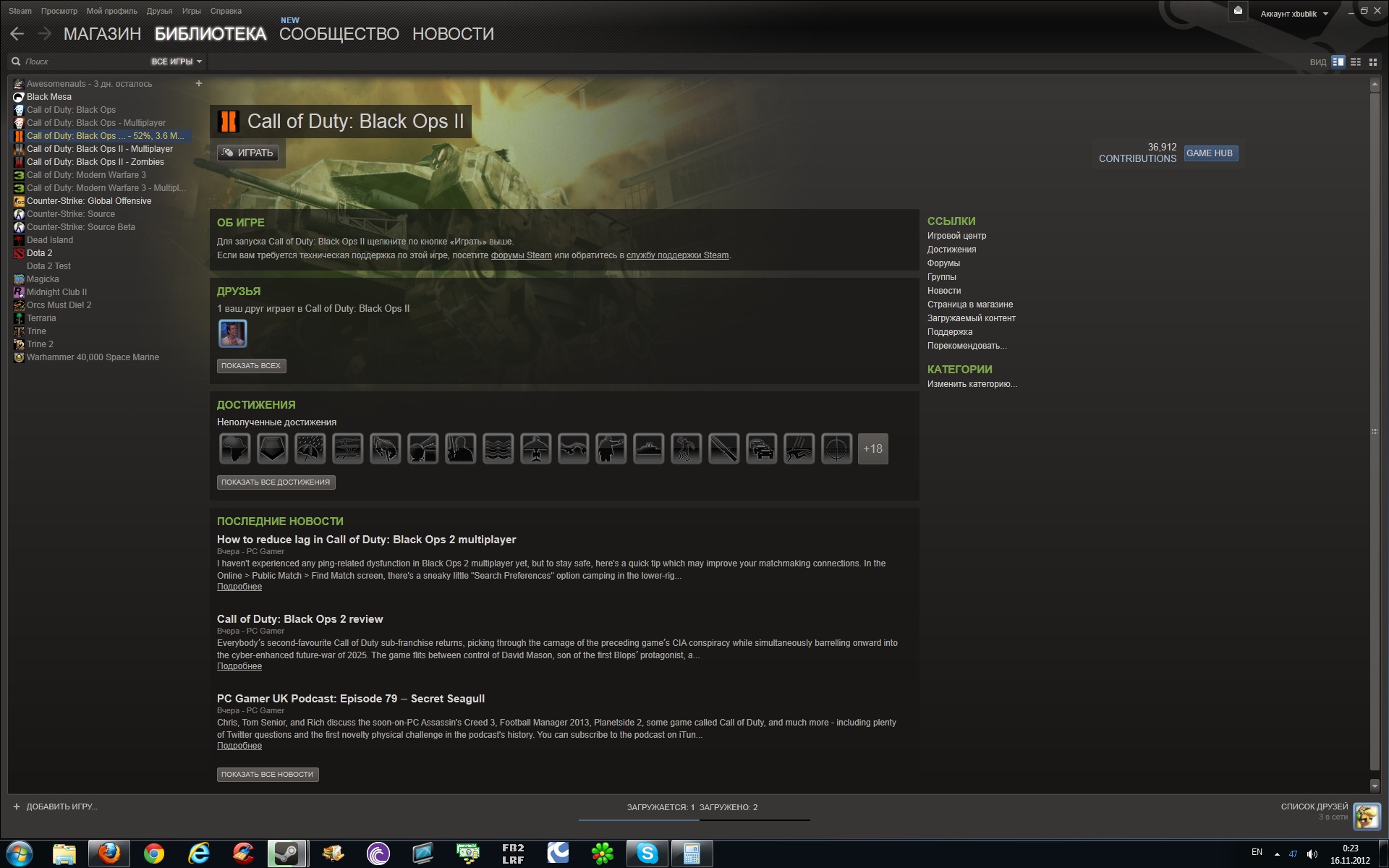Click the download progress bar
Screen dimensions: 1389x868
click(694, 820)
